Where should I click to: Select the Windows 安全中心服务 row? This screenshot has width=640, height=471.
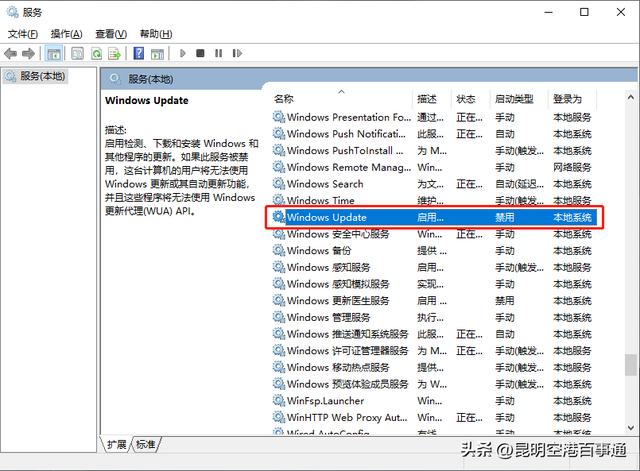coord(434,234)
